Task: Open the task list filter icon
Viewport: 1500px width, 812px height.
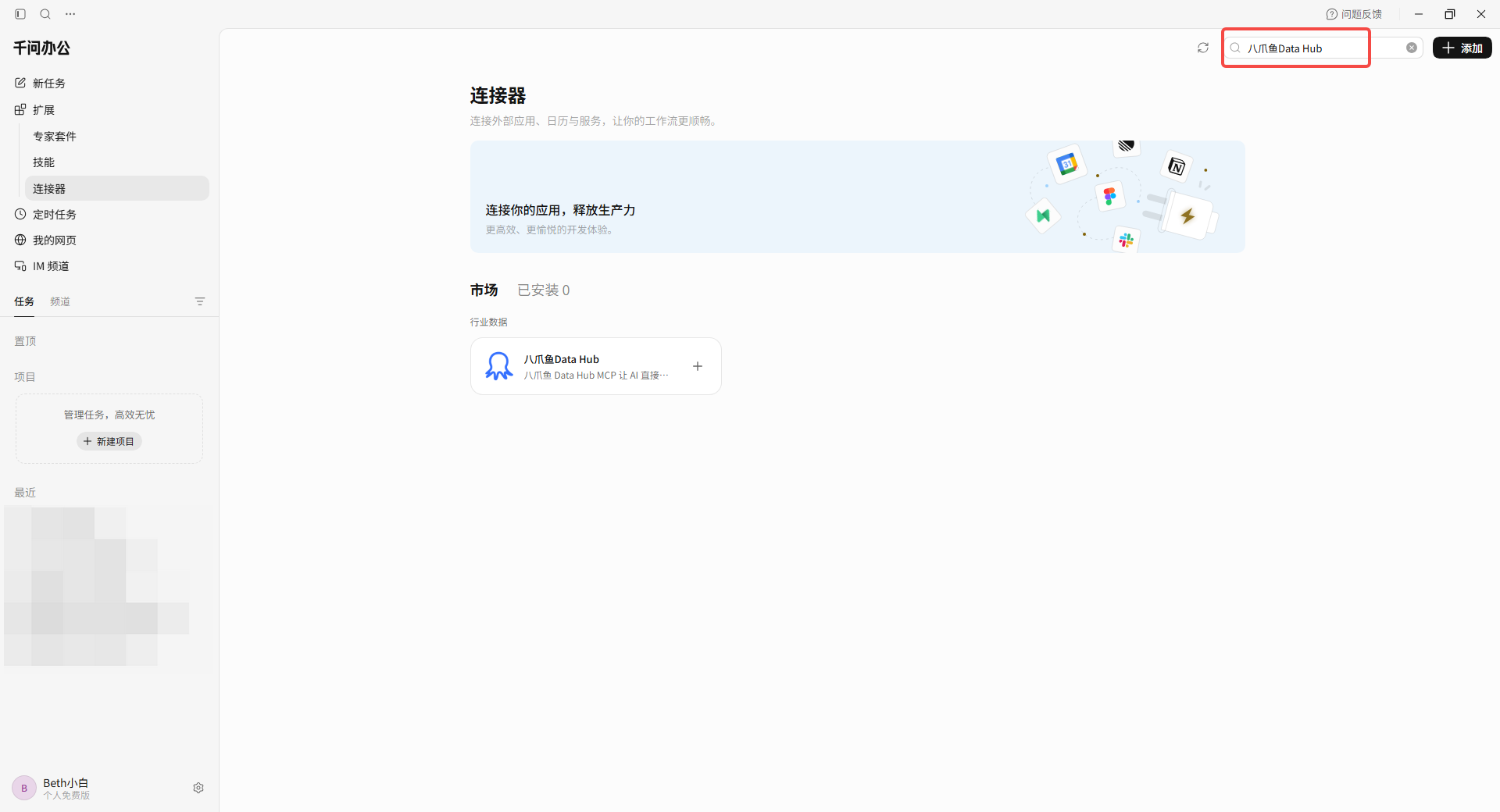Action: tap(200, 301)
